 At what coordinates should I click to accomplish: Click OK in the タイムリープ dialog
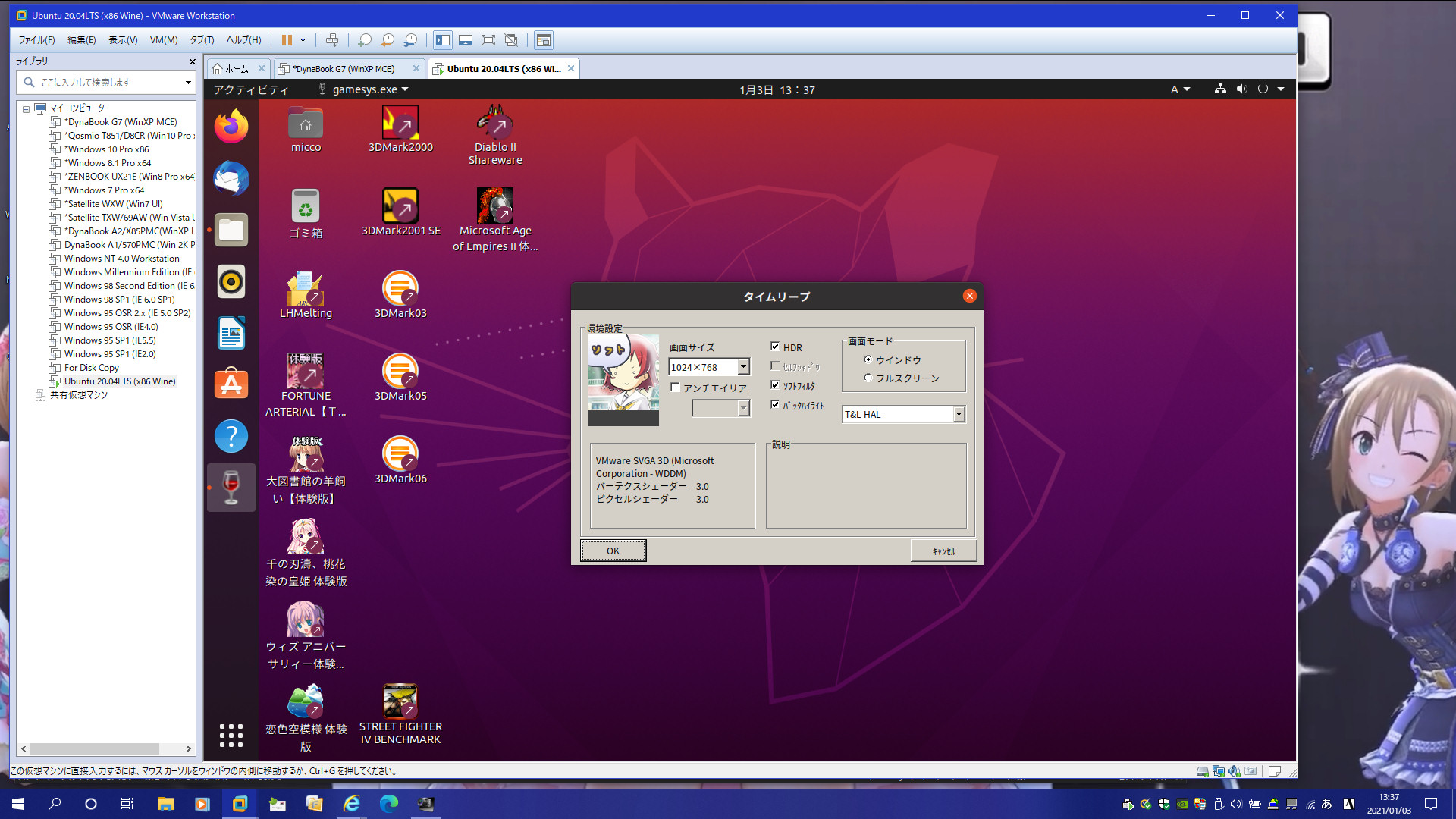[x=613, y=551]
